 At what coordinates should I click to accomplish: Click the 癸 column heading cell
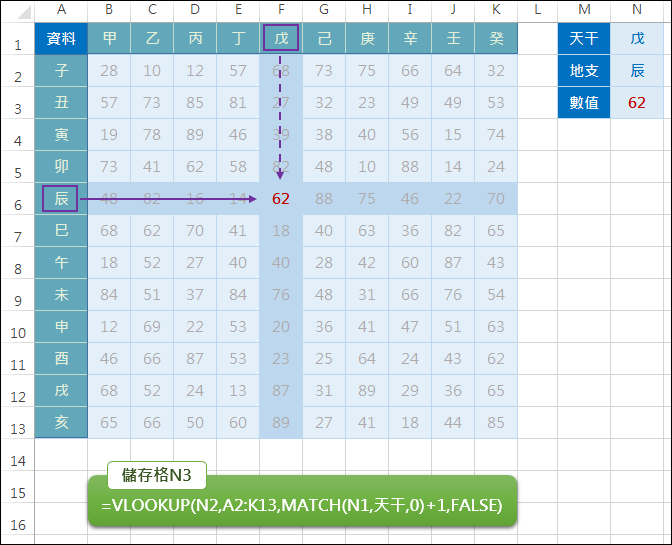click(496, 39)
